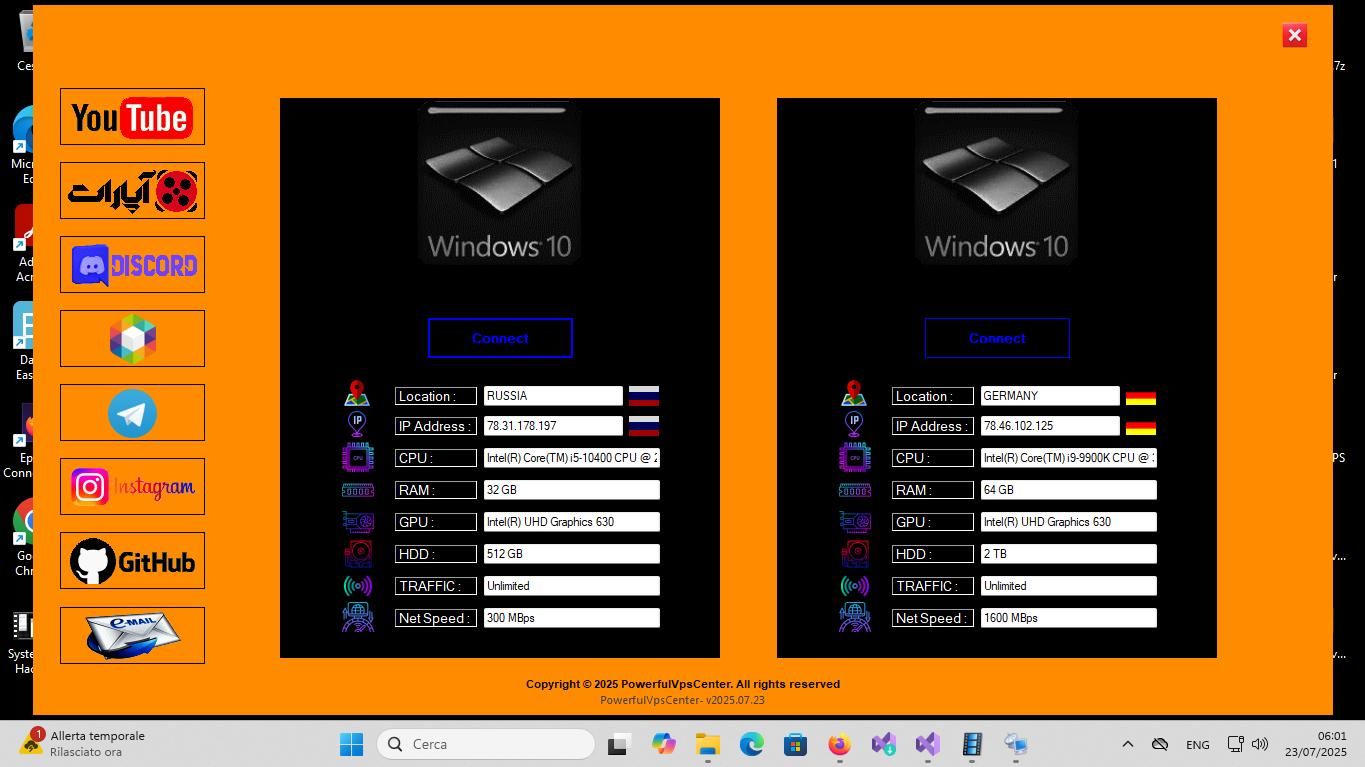The width and height of the screenshot is (1365, 767).
Task: Click the HDD icon next to 512 GB
Action: 358,554
